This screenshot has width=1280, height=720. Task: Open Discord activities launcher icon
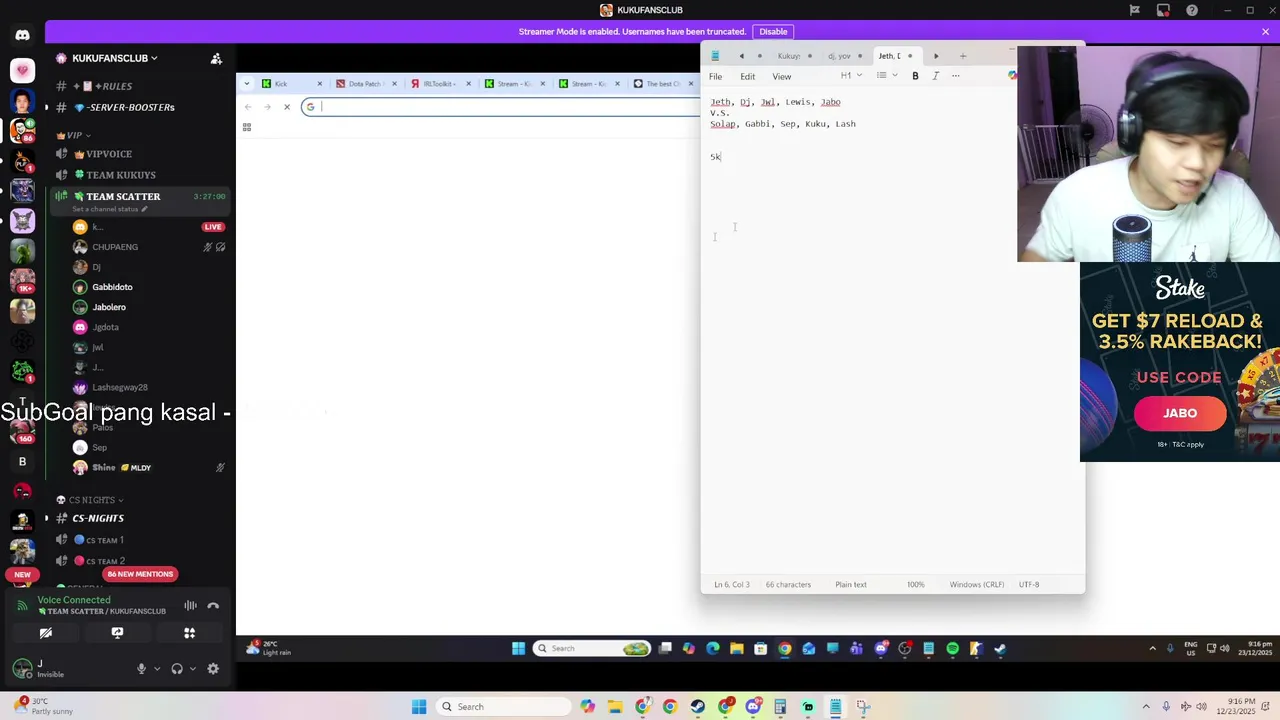pos(189,633)
